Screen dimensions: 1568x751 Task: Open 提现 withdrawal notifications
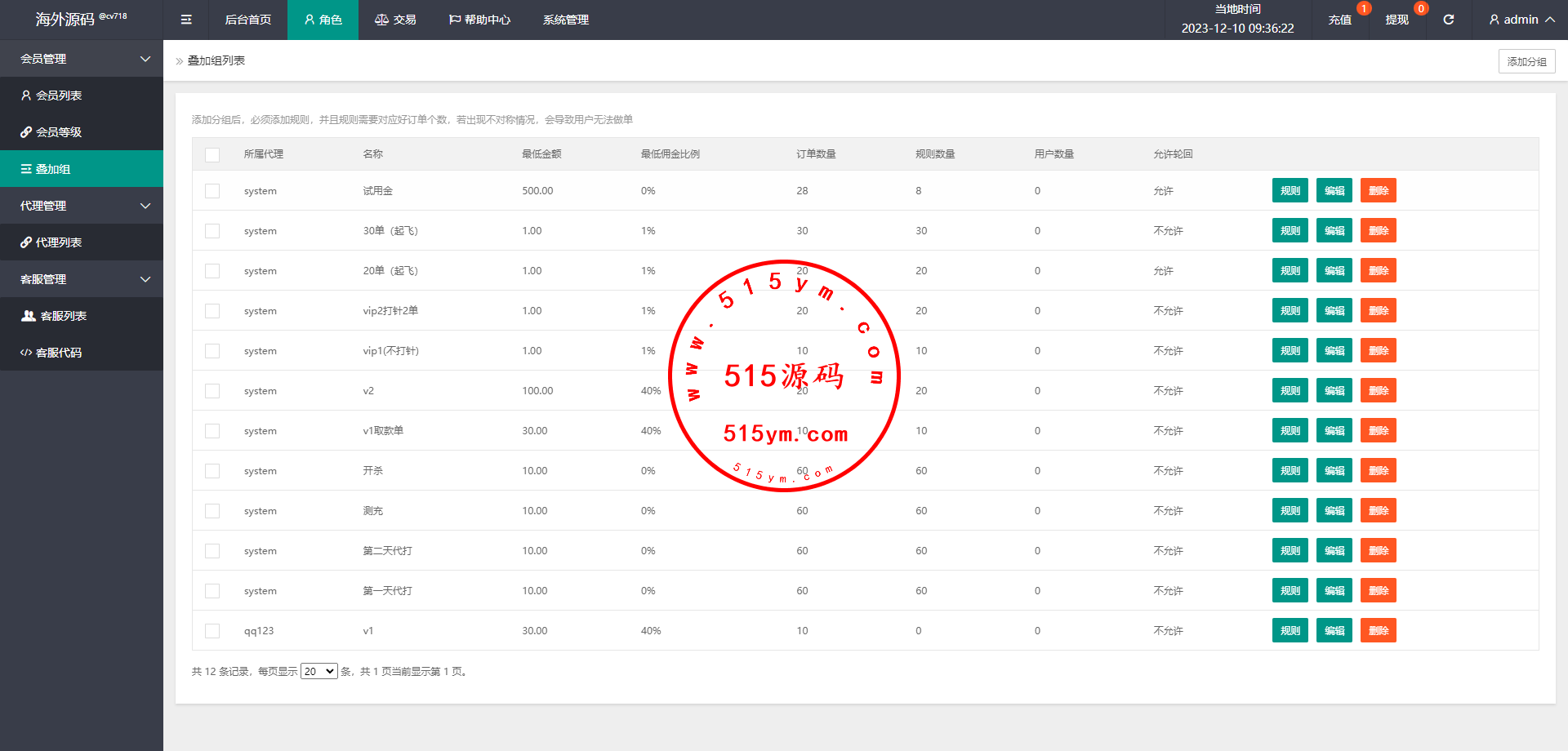click(1397, 20)
